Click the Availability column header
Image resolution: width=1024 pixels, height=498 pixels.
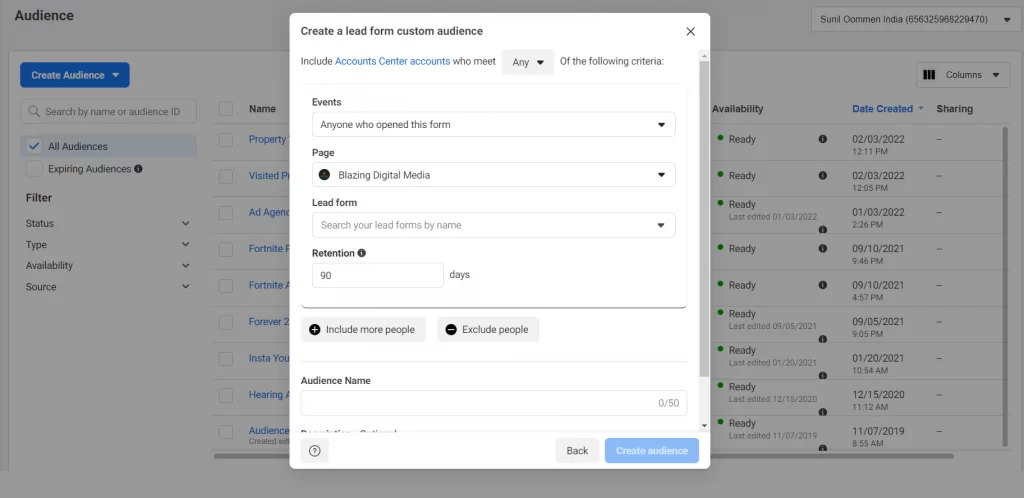point(737,109)
